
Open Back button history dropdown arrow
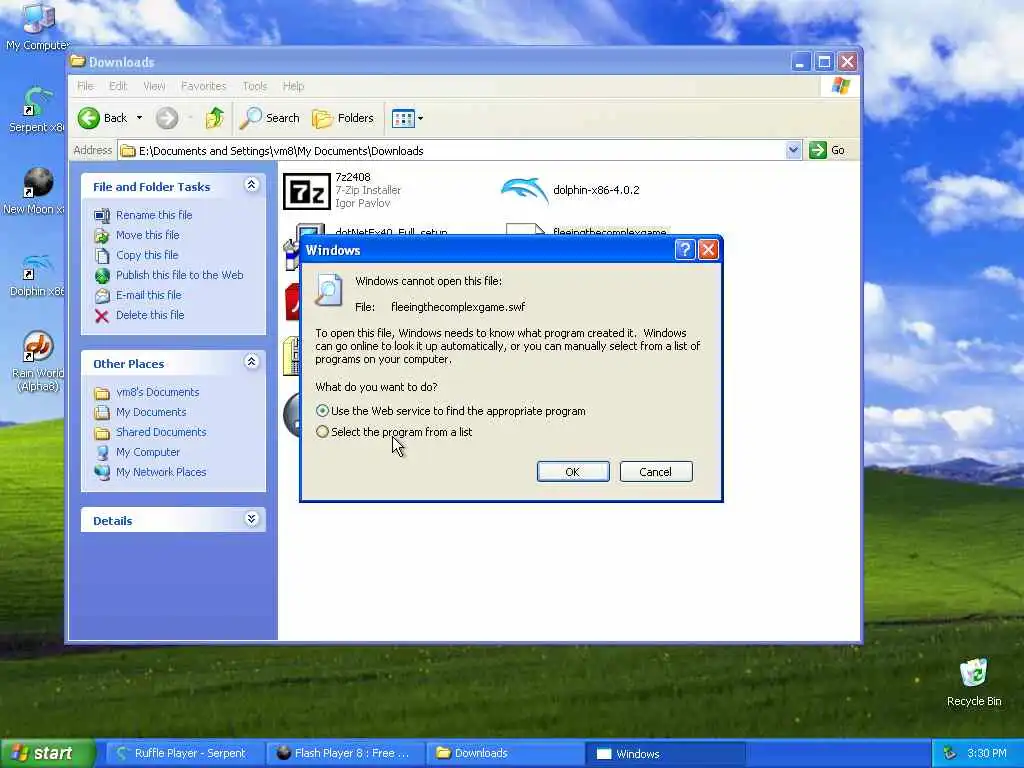[139, 118]
